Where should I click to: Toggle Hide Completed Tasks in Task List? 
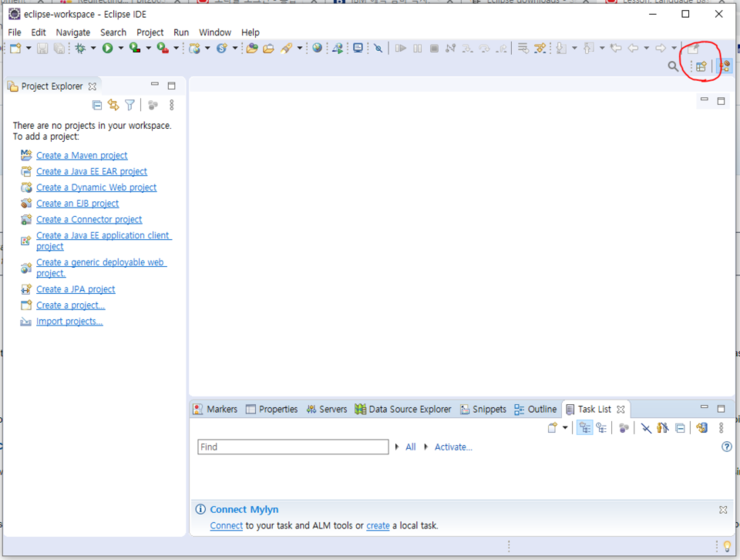[646, 428]
